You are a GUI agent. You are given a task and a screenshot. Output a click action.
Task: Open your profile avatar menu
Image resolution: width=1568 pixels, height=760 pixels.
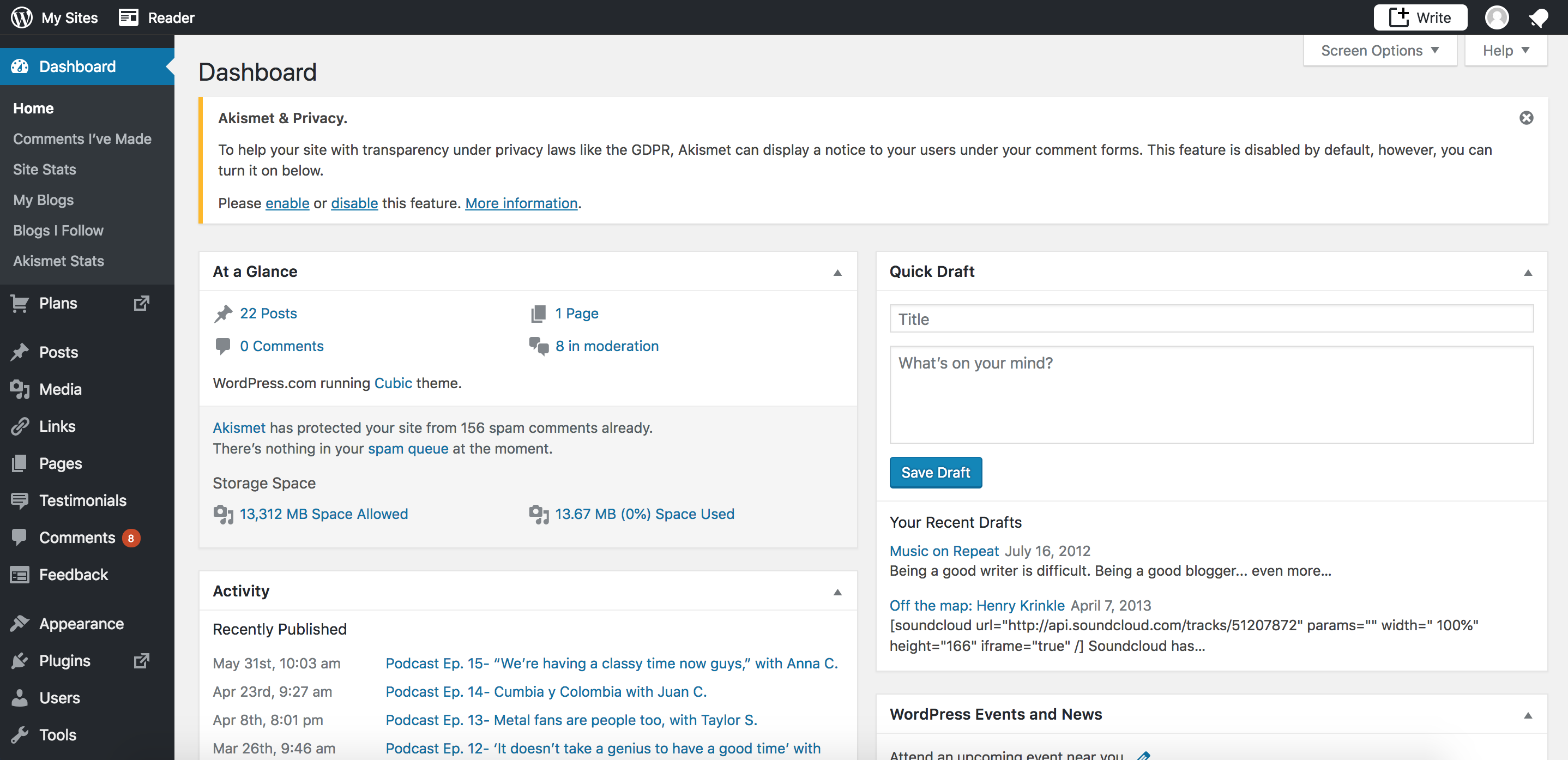pyautogui.click(x=1497, y=17)
